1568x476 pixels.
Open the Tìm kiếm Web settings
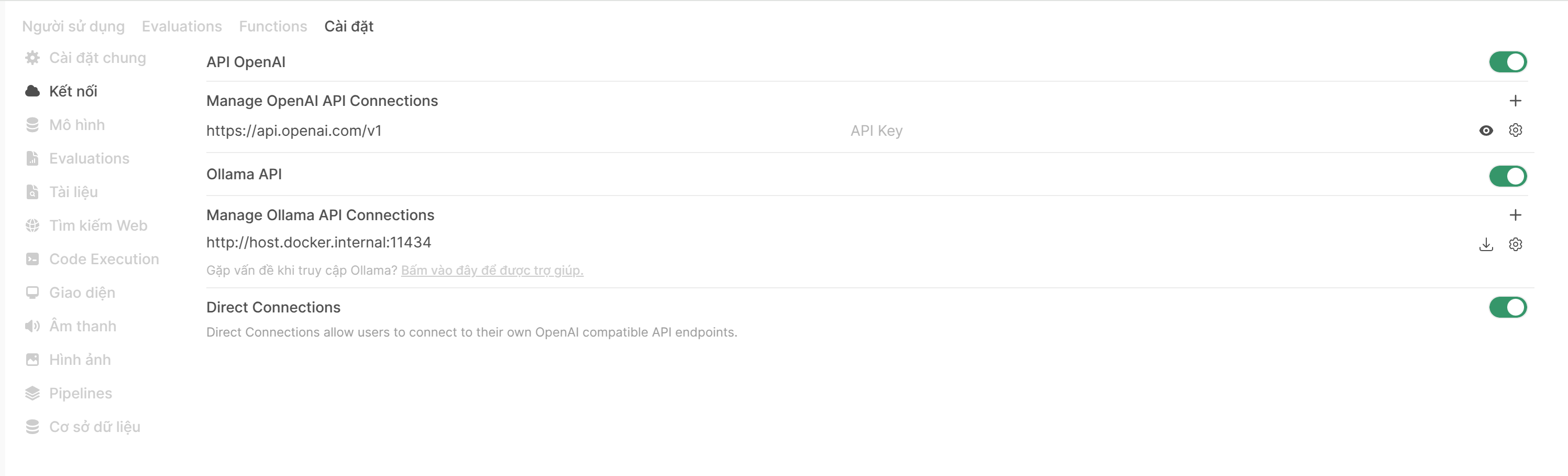[x=98, y=225]
